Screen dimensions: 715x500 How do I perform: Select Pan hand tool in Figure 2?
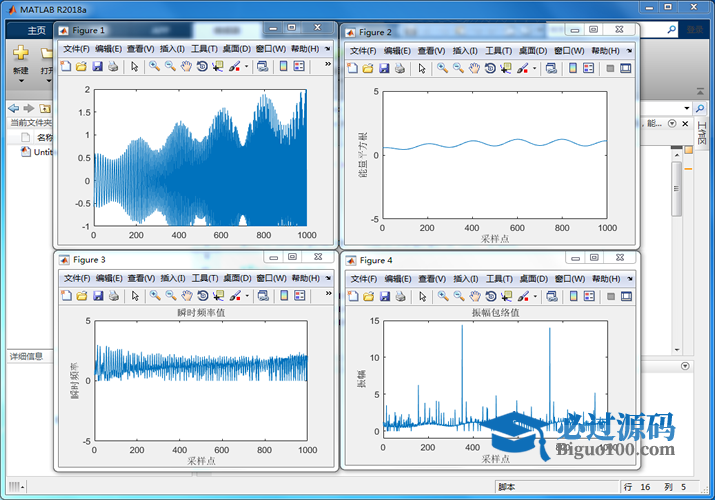click(x=474, y=68)
